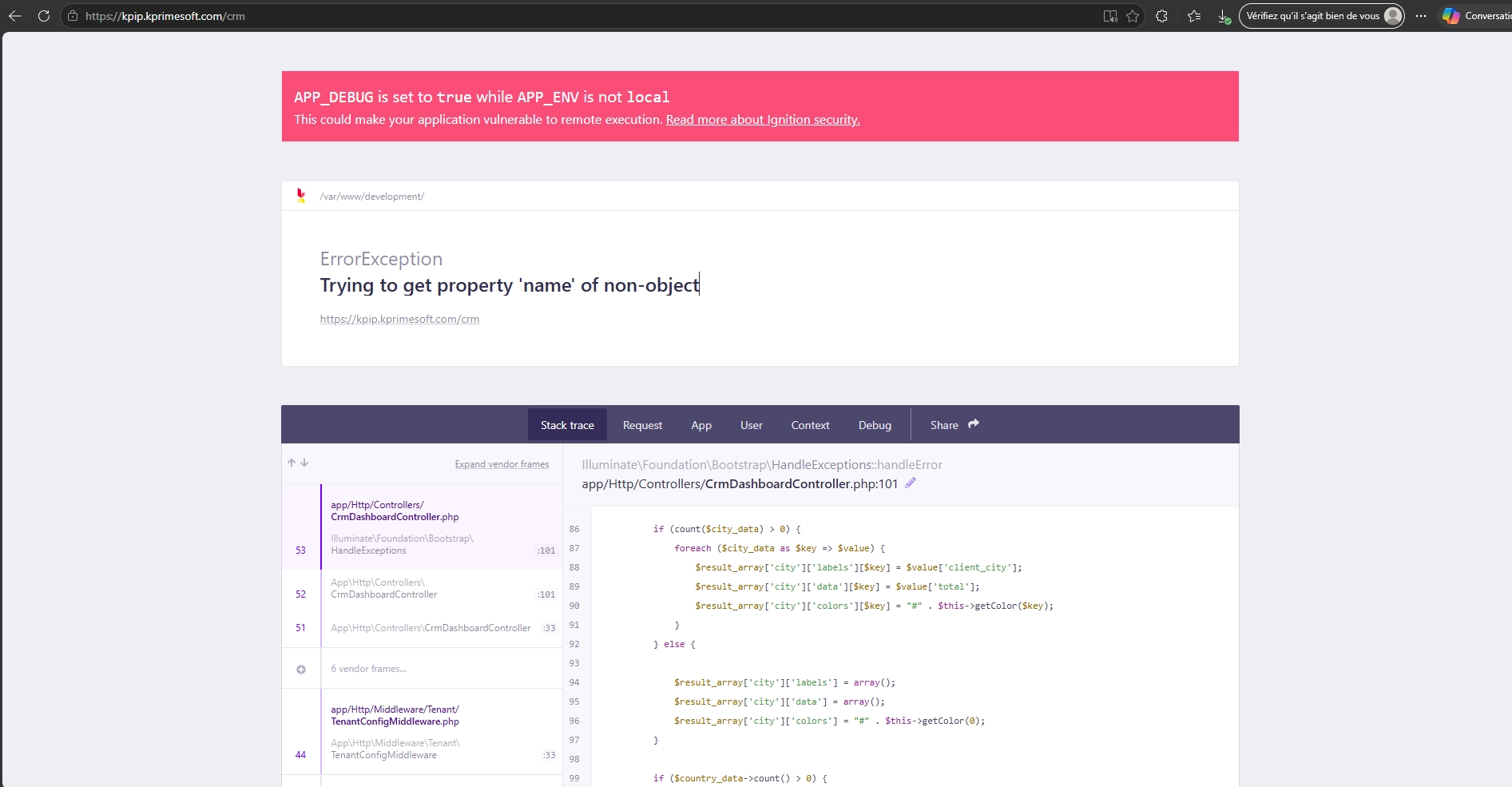The image size is (1512, 787).
Task: Open the downloads icon in toolbar
Action: coord(1223,16)
